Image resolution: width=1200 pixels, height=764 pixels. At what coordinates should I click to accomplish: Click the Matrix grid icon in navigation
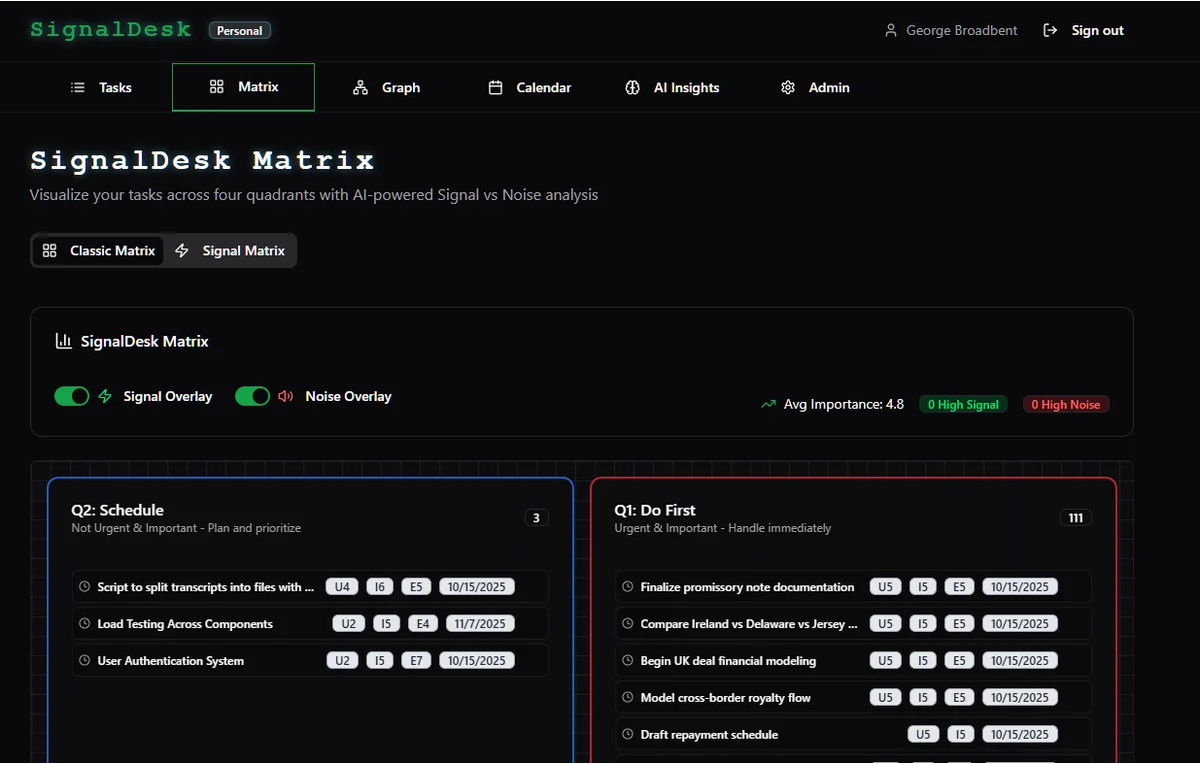pos(217,87)
